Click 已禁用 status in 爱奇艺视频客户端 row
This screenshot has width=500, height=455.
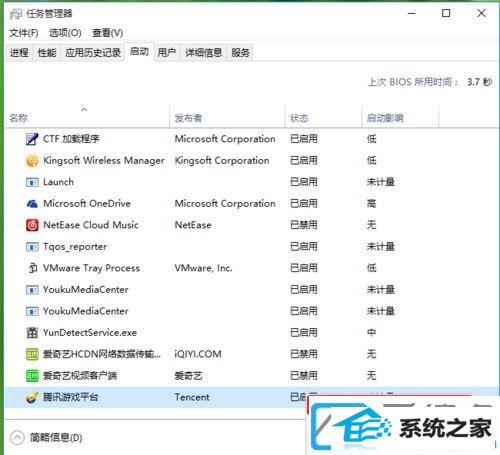304,376
